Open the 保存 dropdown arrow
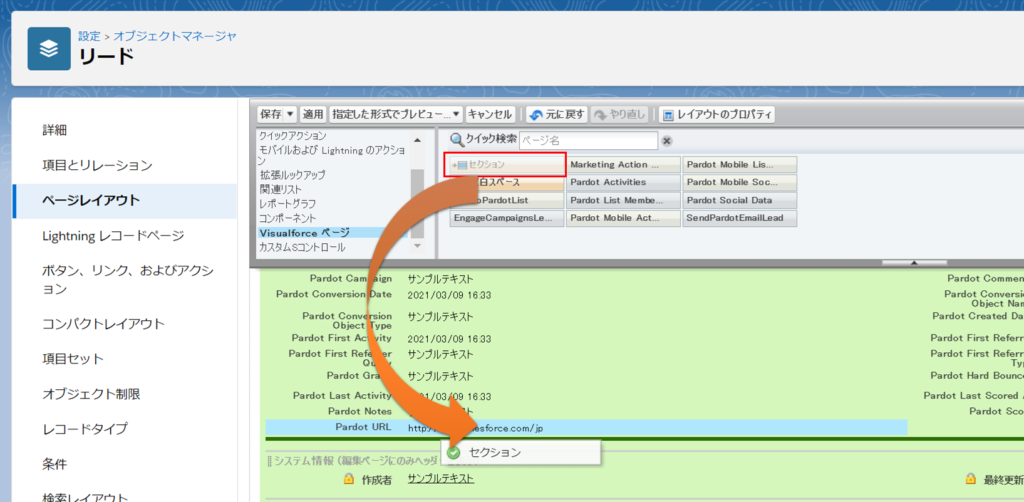This screenshot has width=1024, height=502. pyautogui.click(x=291, y=115)
